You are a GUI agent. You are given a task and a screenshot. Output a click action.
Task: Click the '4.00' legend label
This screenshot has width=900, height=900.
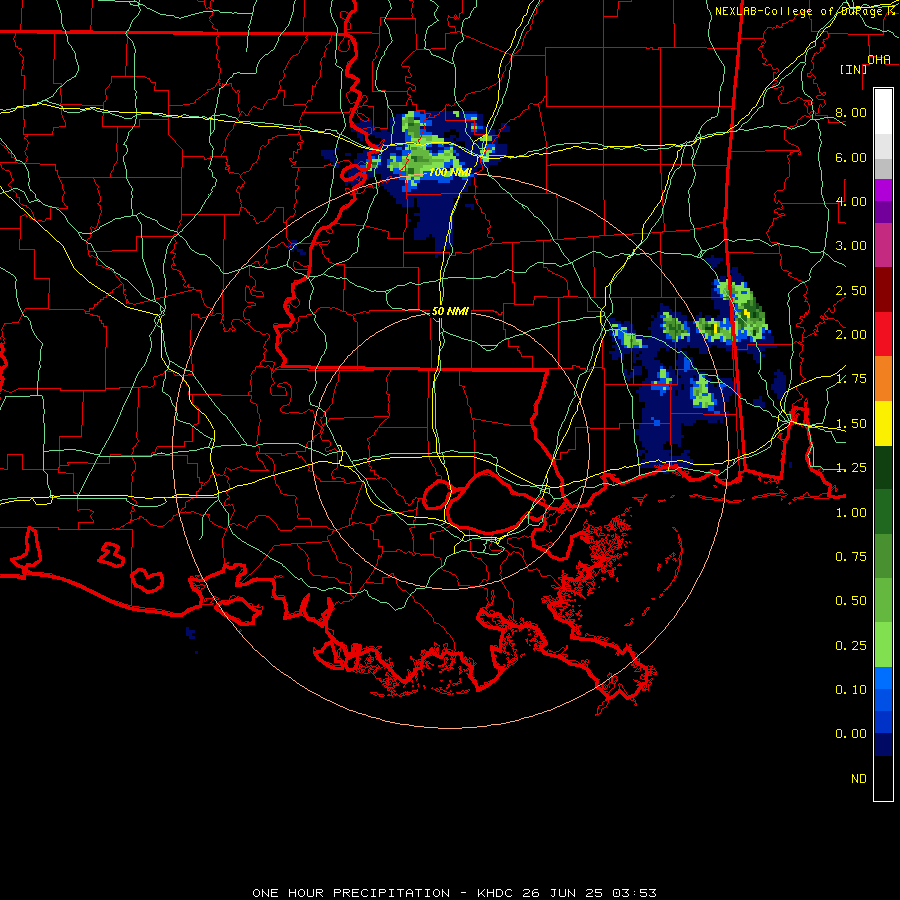pyautogui.click(x=851, y=201)
